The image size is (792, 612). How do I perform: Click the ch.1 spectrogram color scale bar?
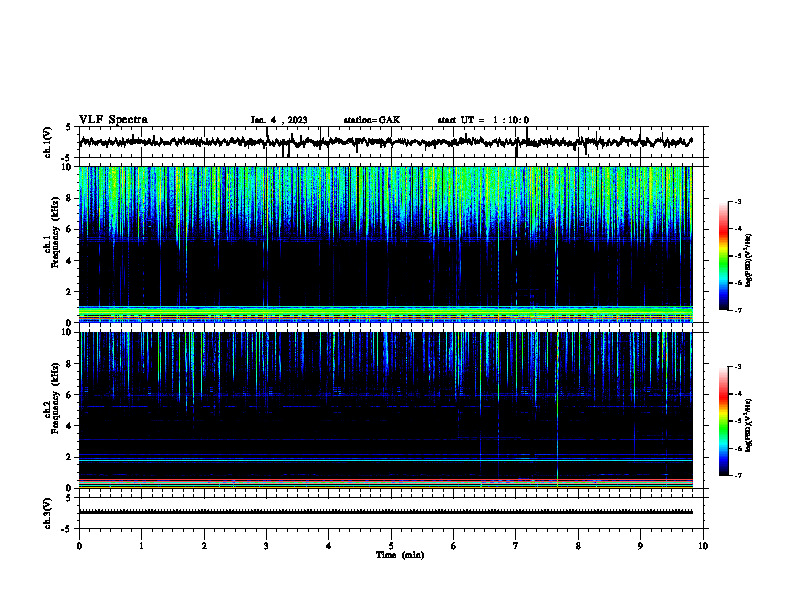pyautogui.click(x=724, y=256)
